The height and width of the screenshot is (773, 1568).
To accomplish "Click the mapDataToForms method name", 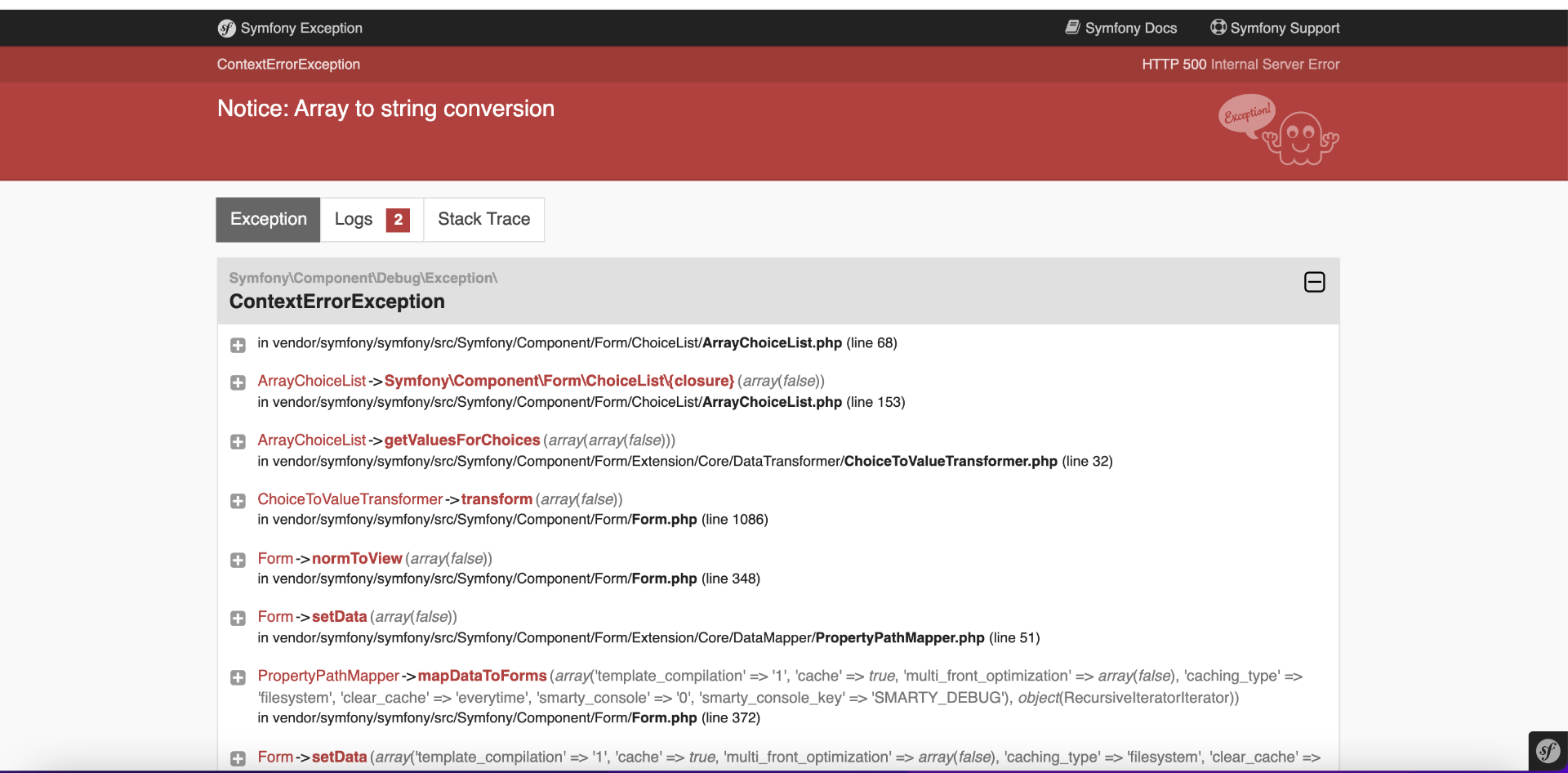I will 482,676.
